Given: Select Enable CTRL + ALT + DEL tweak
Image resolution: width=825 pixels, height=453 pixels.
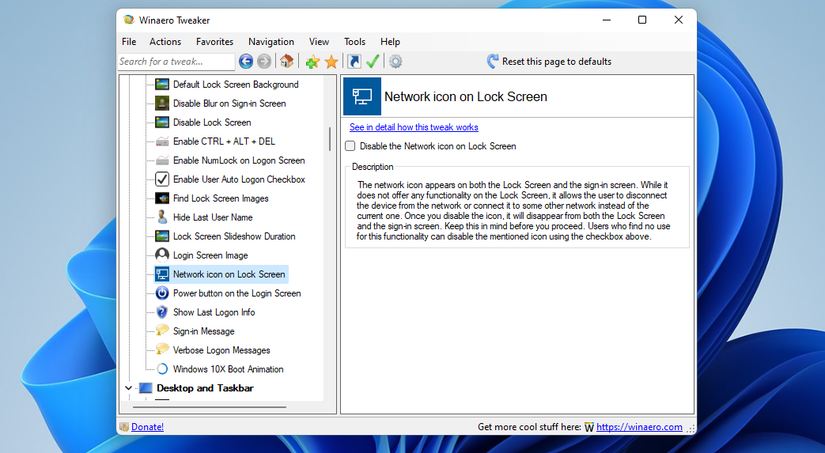Looking at the screenshot, I should point(224,141).
